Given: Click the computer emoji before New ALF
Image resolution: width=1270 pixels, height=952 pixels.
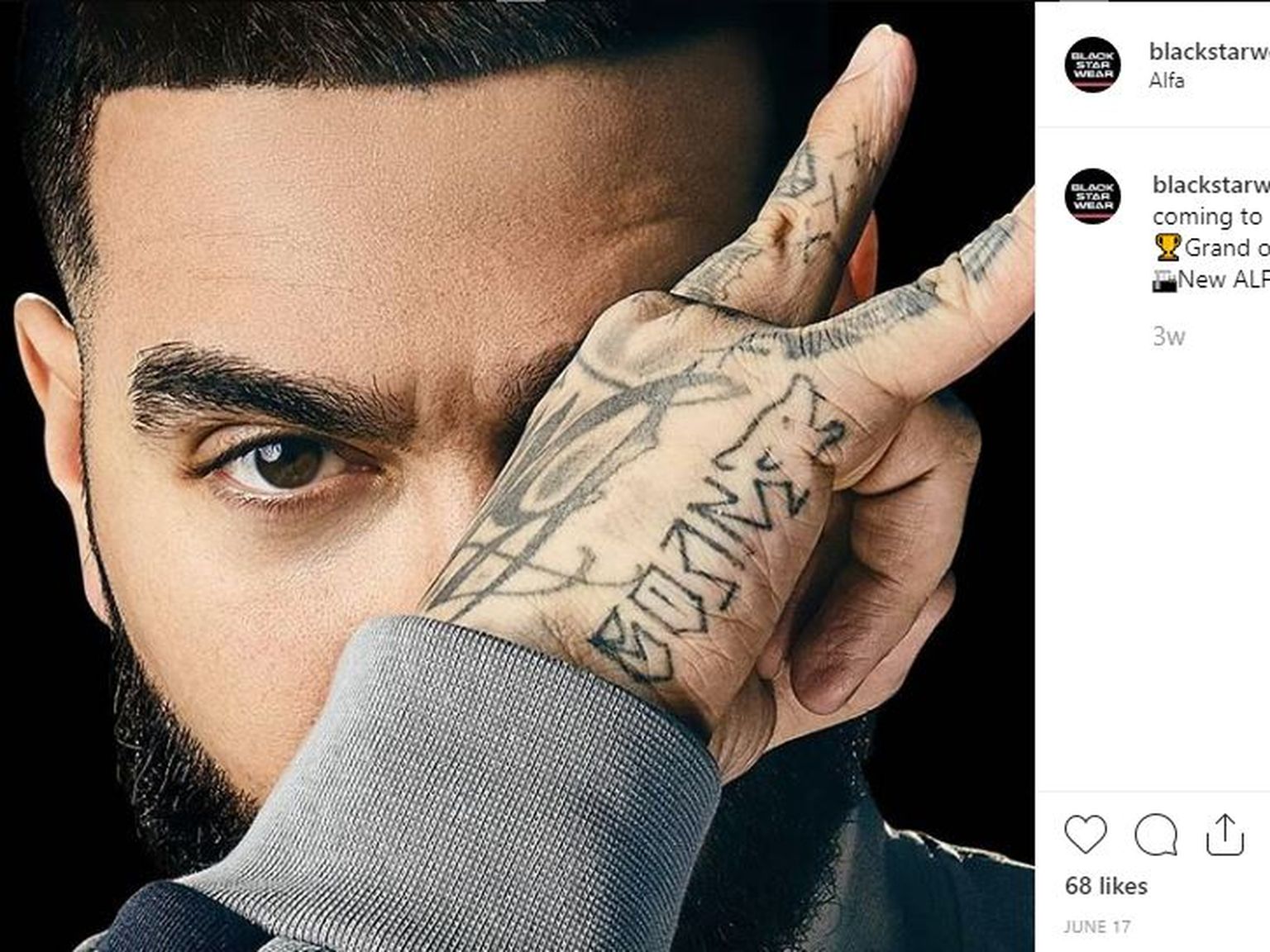Looking at the screenshot, I should point(1164,280).
